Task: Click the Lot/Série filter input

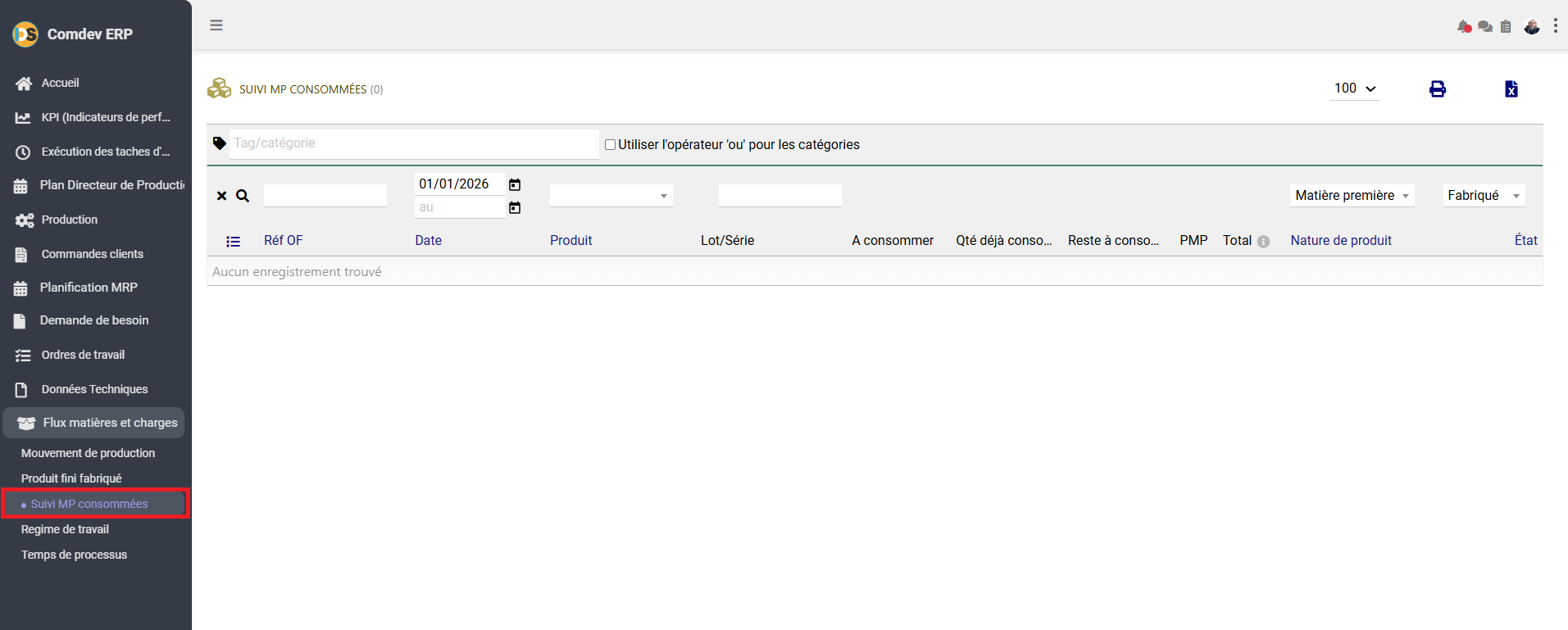Action: 780,196
